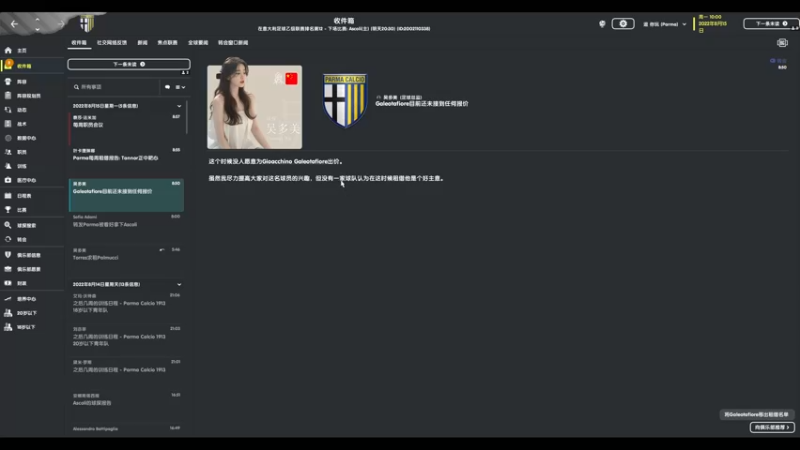The height and width of the screenshot is (450, 800).
Task: Open the Data Hub (数据中心) icon
Action: pos(8,138)
